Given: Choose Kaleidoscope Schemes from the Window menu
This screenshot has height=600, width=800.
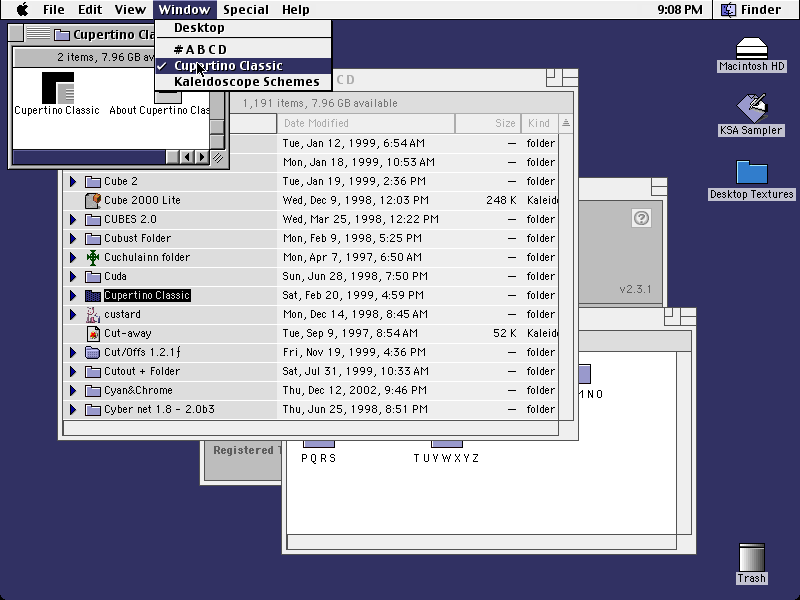Looking at the screenshot, I should pos(243,82).
